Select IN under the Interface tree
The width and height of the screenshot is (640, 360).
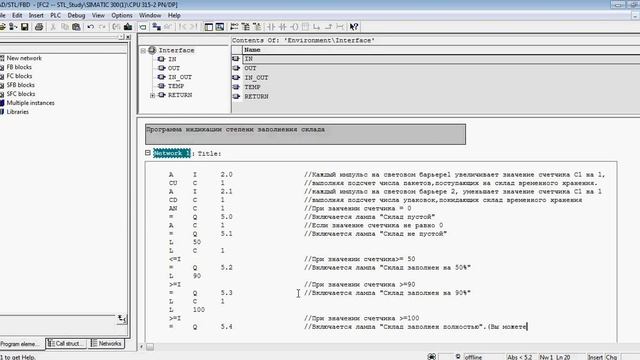click(x=172, y=59)
